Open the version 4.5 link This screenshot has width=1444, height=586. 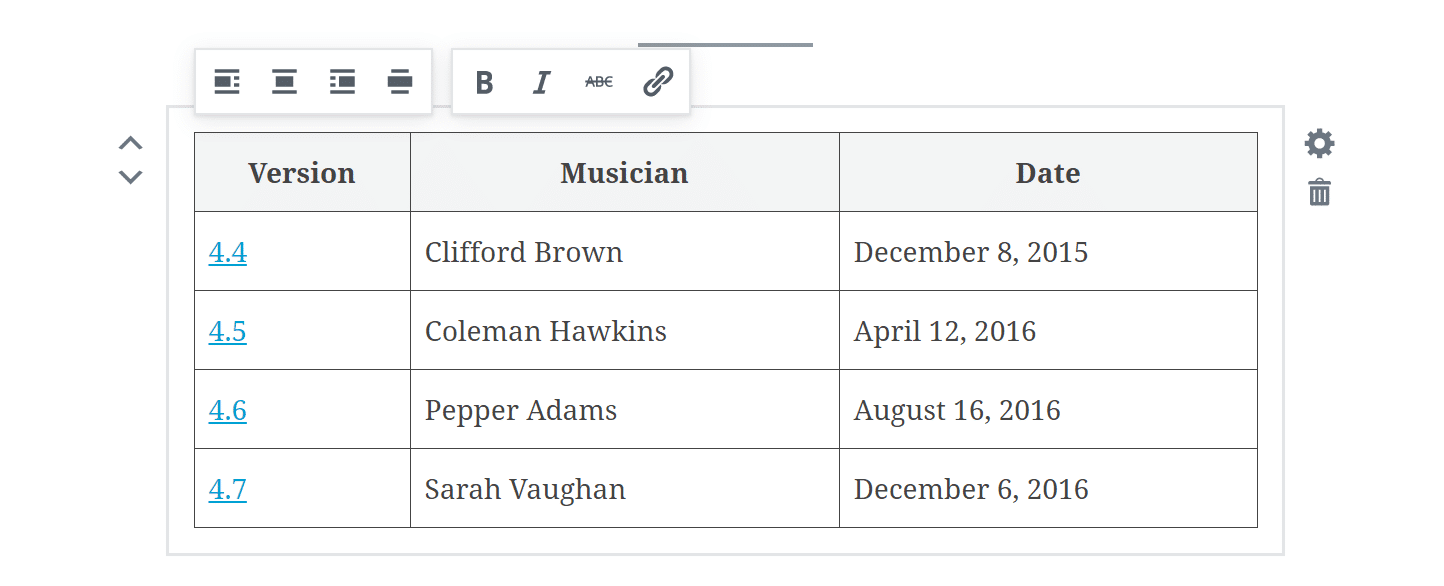(227, 331)
